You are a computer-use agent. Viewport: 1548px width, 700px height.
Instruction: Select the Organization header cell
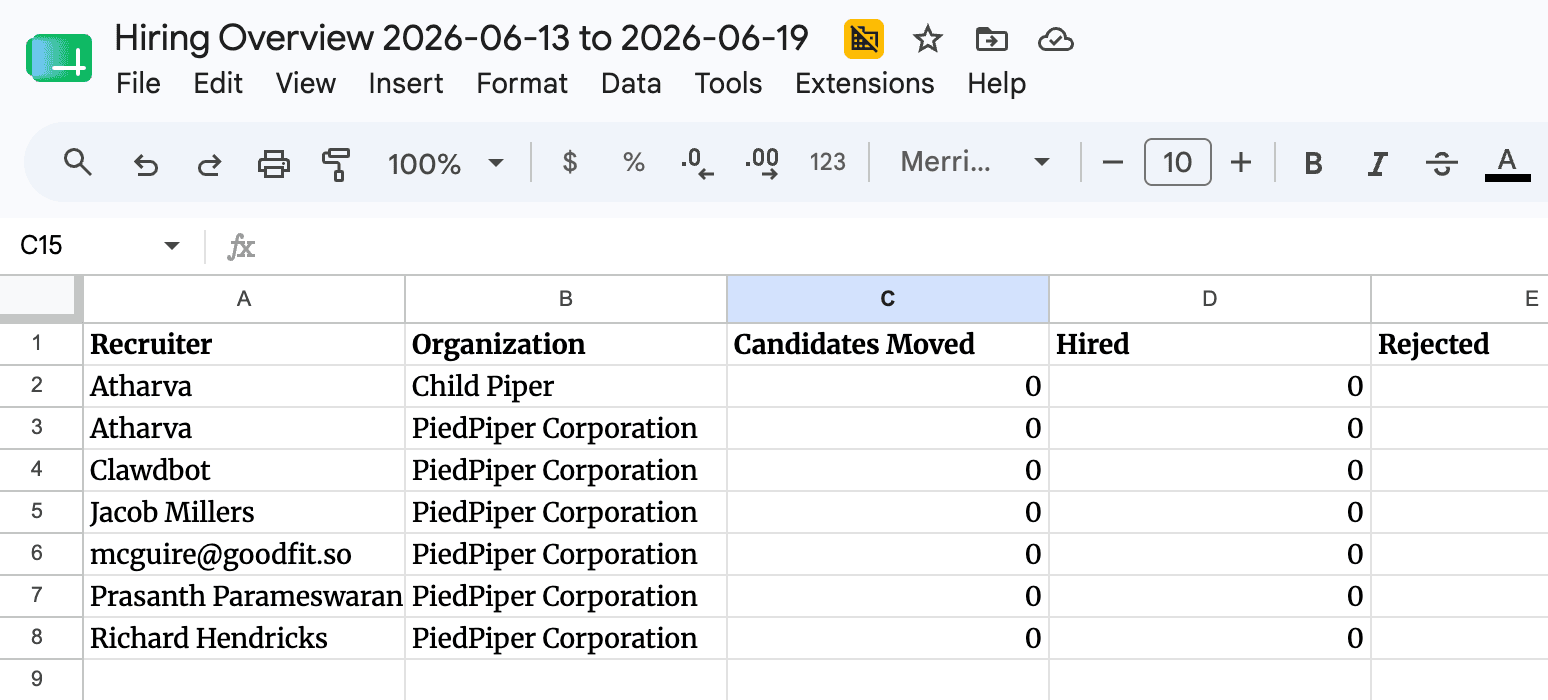click(566, 344)
